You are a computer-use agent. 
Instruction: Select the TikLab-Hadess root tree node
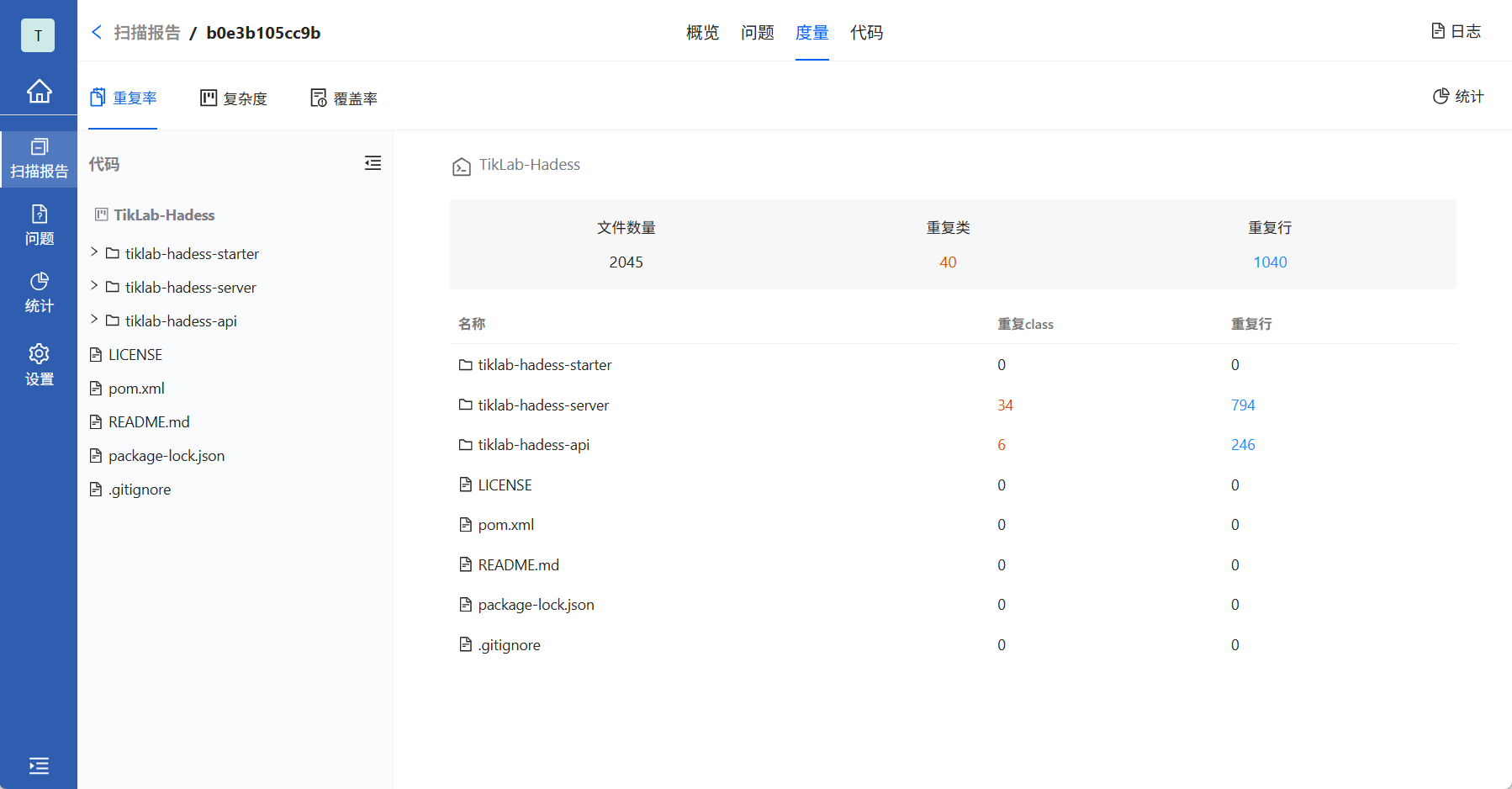tap(155, 215)
